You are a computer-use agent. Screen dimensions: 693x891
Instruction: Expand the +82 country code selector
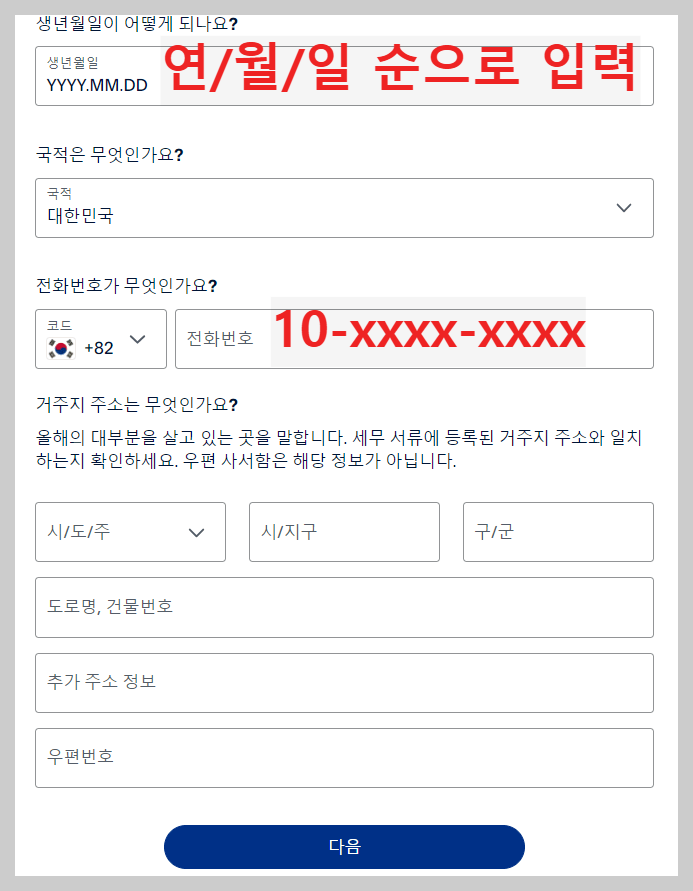[100, 339]
